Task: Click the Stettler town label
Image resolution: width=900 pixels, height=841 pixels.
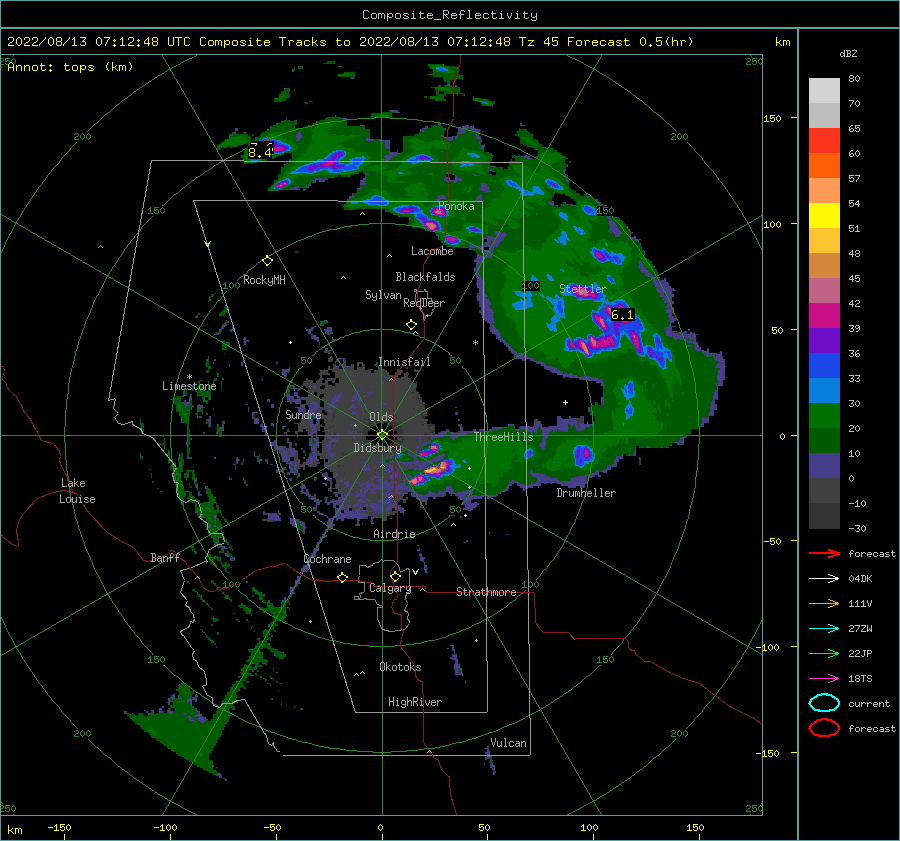Action: coord(583,289)
